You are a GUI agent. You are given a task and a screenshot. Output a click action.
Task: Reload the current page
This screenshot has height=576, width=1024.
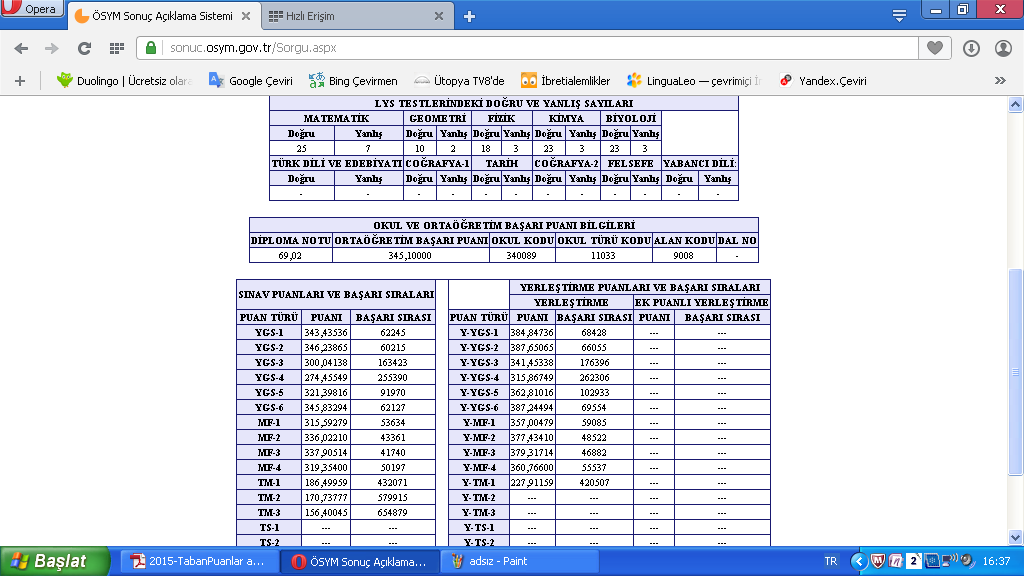pos(84,48)
